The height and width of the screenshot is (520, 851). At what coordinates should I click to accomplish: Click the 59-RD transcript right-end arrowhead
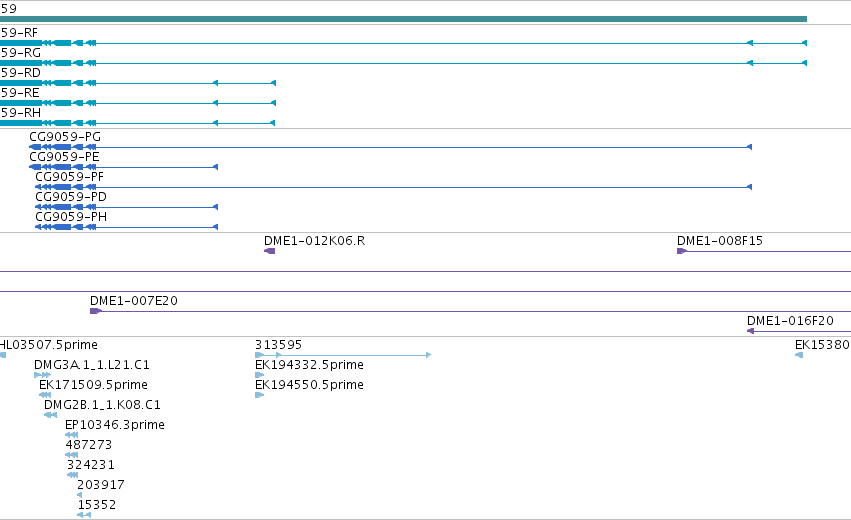point(273,83)
